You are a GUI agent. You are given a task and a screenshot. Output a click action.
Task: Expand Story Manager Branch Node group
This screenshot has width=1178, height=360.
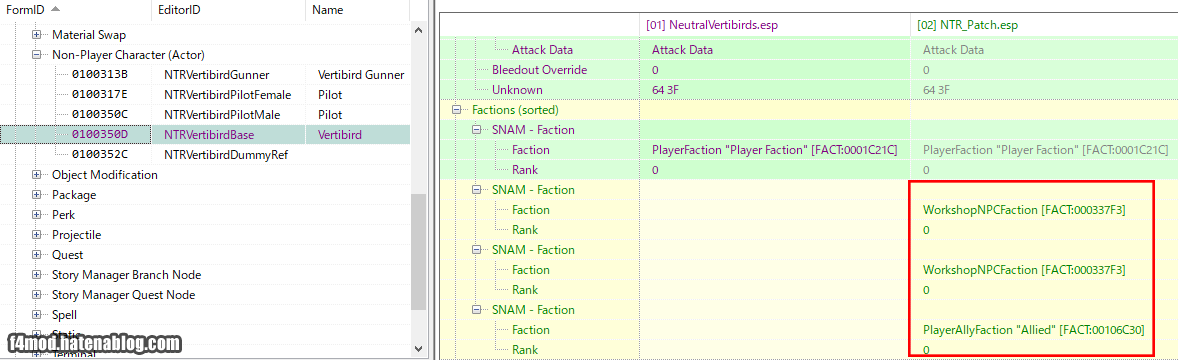36,275
